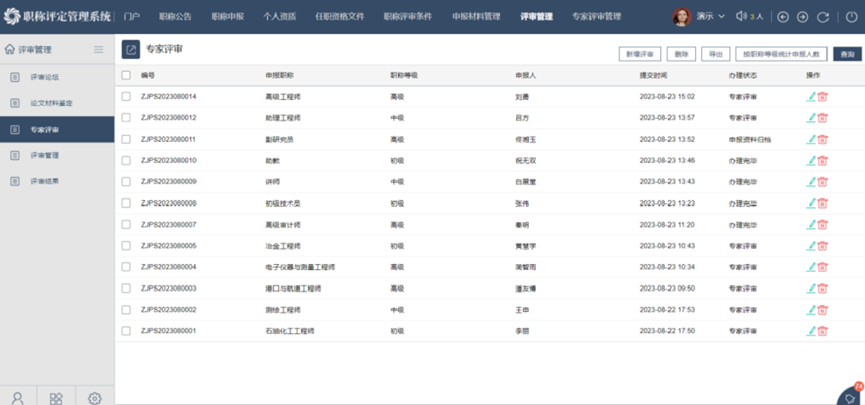The image size is (865, 405).
Task: Click the 提交时间 column header
Action: click(653, 76)
